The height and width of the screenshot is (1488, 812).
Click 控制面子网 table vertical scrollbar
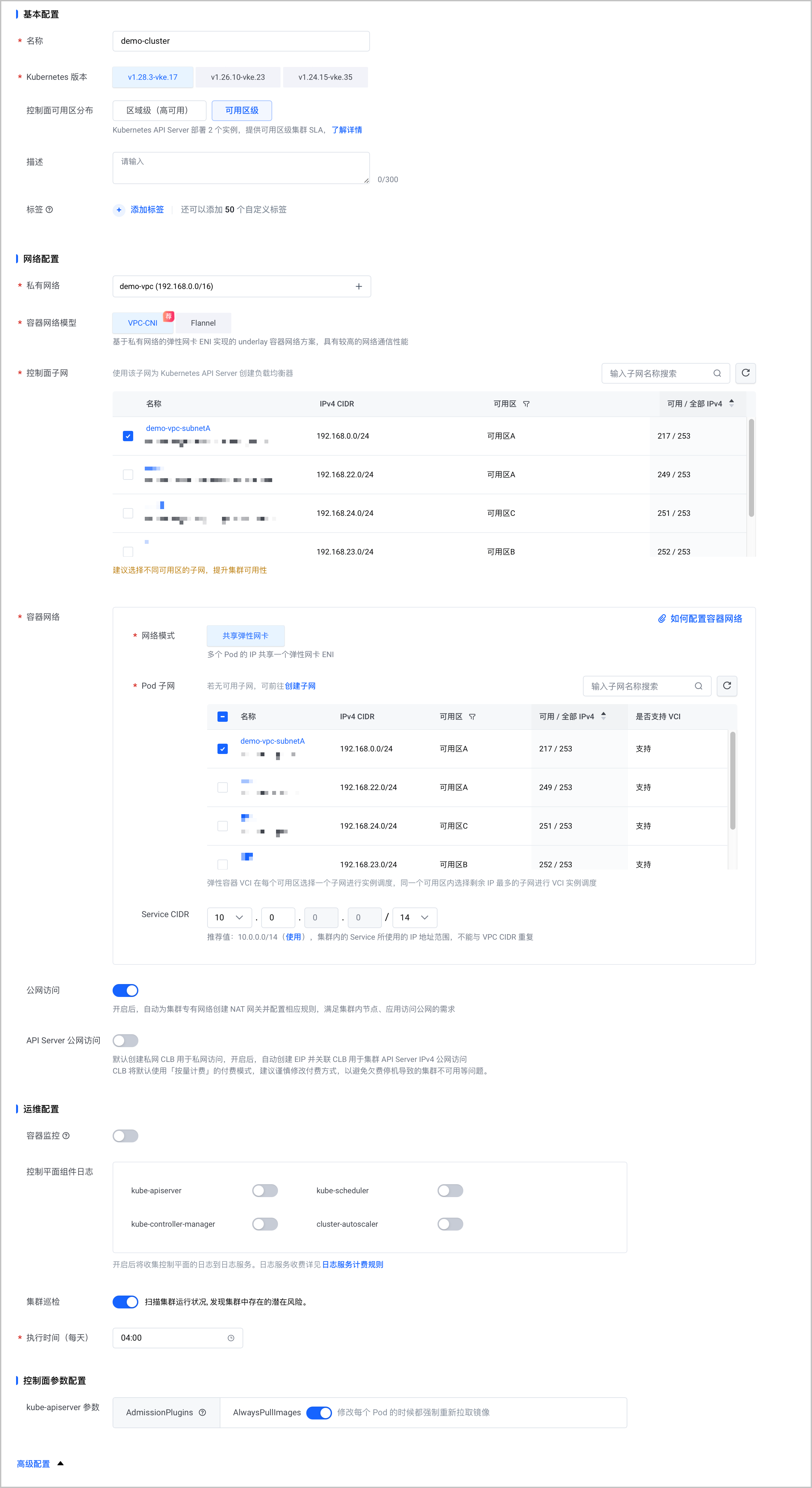coord(751,469)
